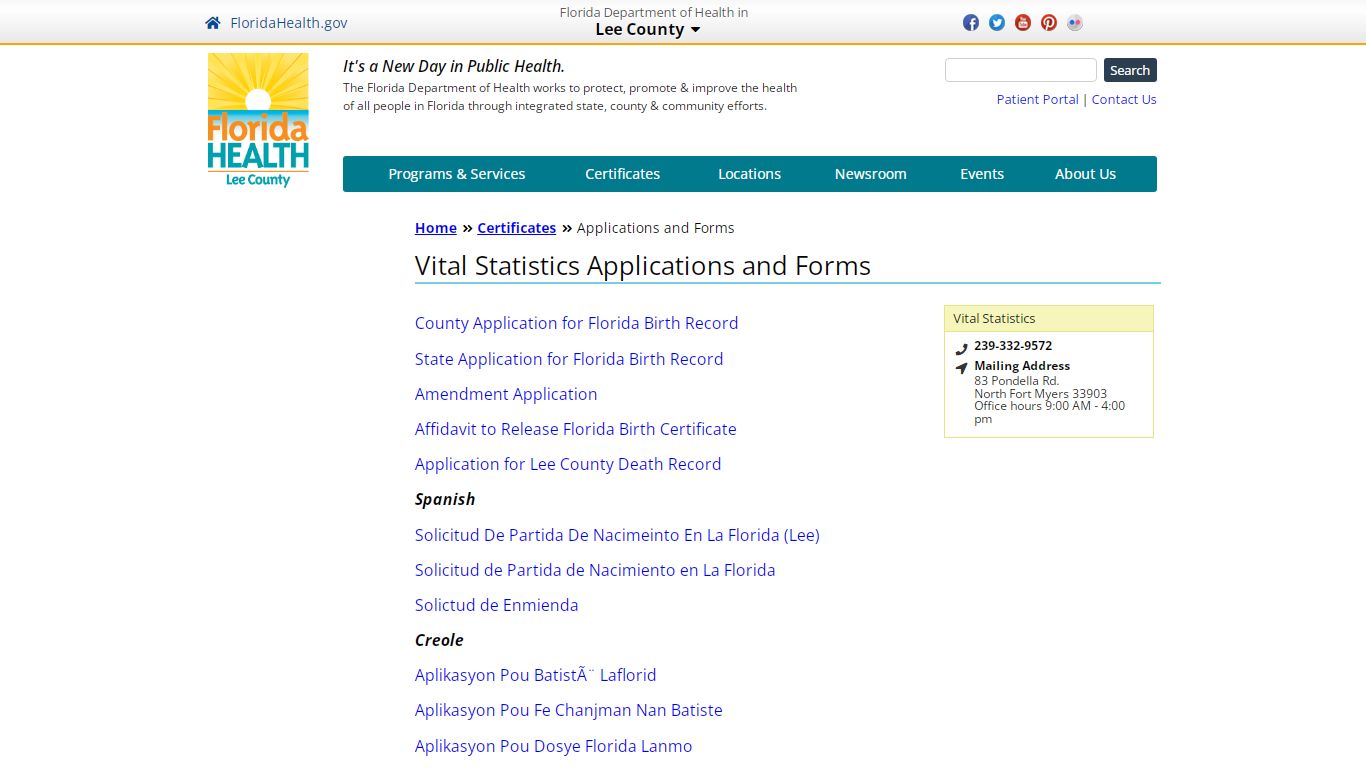The image size is (1366, 768).
Task: Open the Locations menu
Action: click(x=749, y=174)
